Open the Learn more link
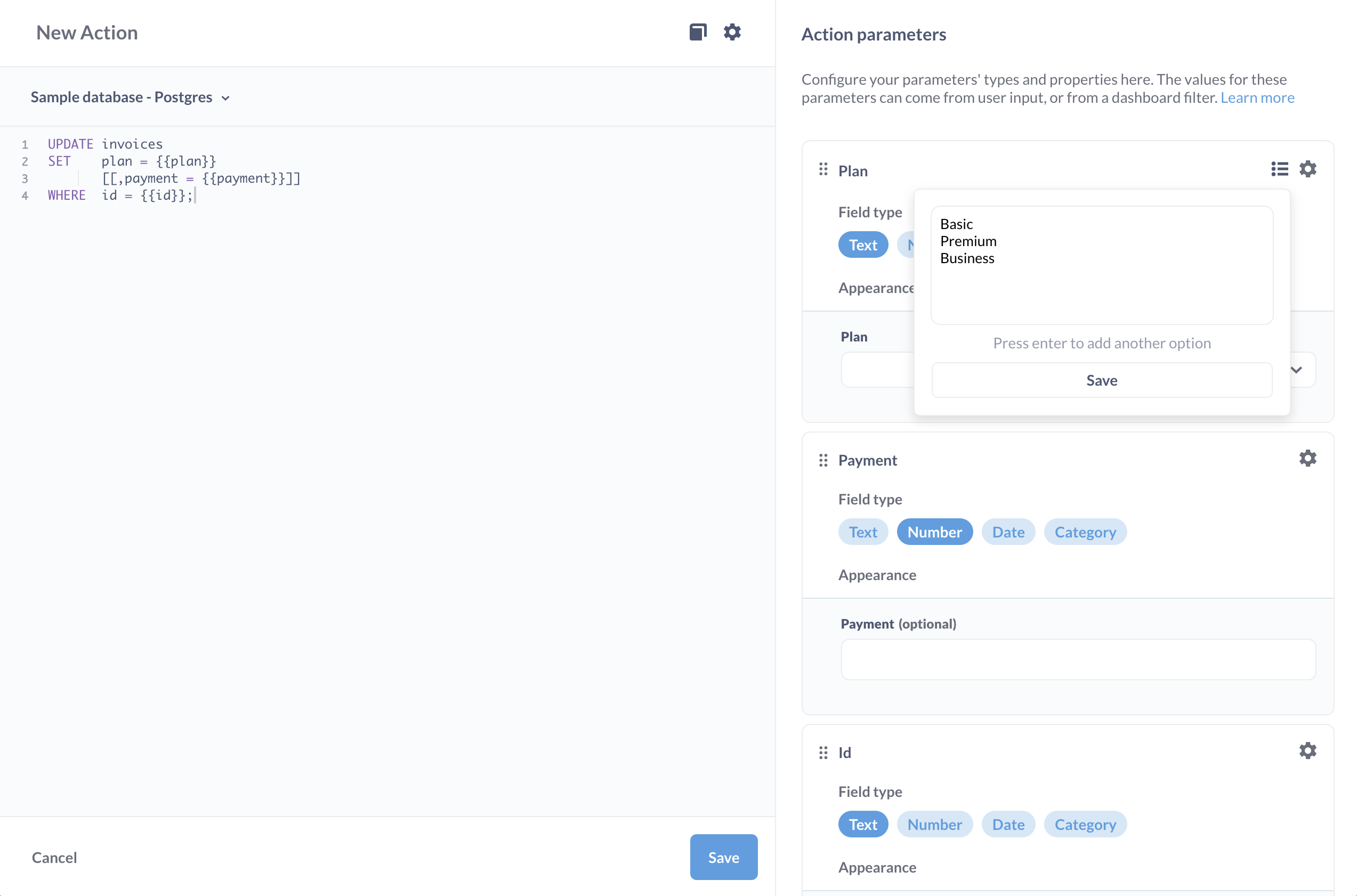 tap(1257, 97)
